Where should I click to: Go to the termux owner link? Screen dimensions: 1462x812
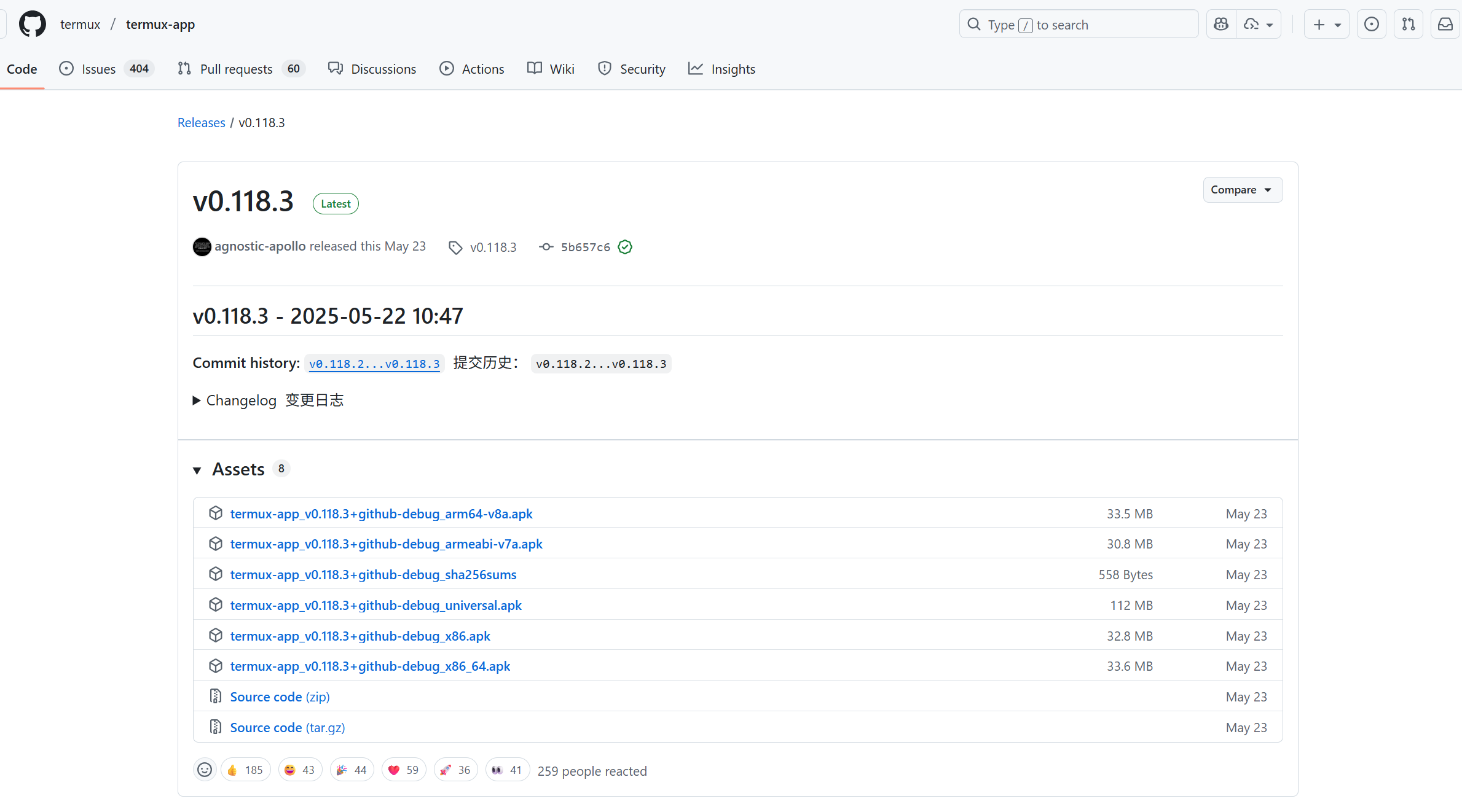[80, 25]
